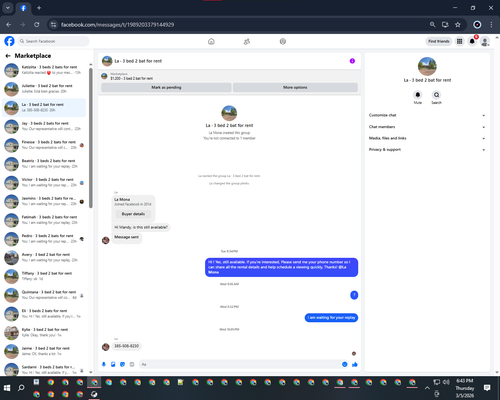Open Juliette 3 bed 2 bat conversation

[x=44, y=89]
